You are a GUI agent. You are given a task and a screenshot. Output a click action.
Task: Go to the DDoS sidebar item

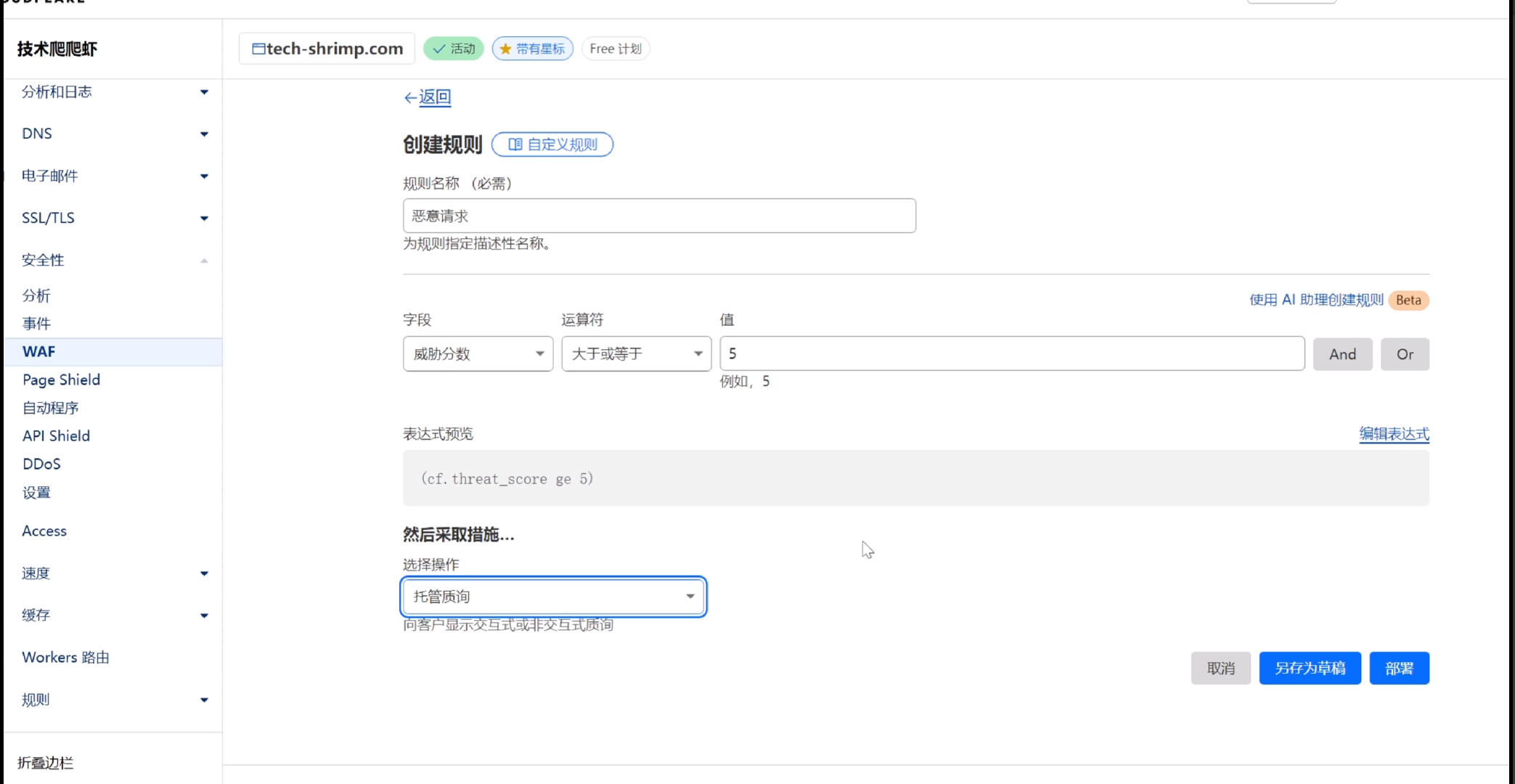[41, 464]
